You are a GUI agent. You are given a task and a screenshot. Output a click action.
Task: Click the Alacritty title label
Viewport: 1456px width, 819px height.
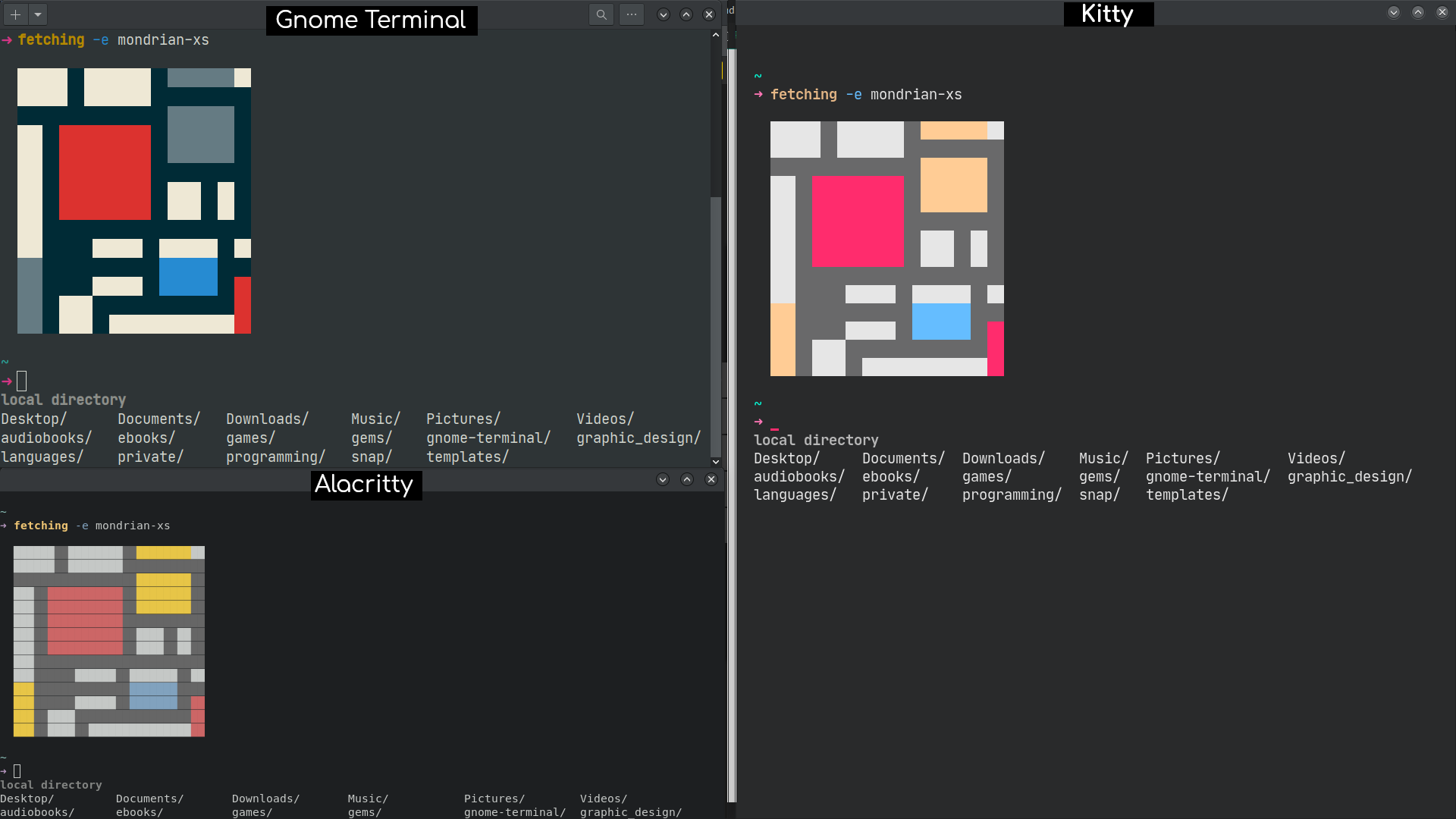coord(365,484)
